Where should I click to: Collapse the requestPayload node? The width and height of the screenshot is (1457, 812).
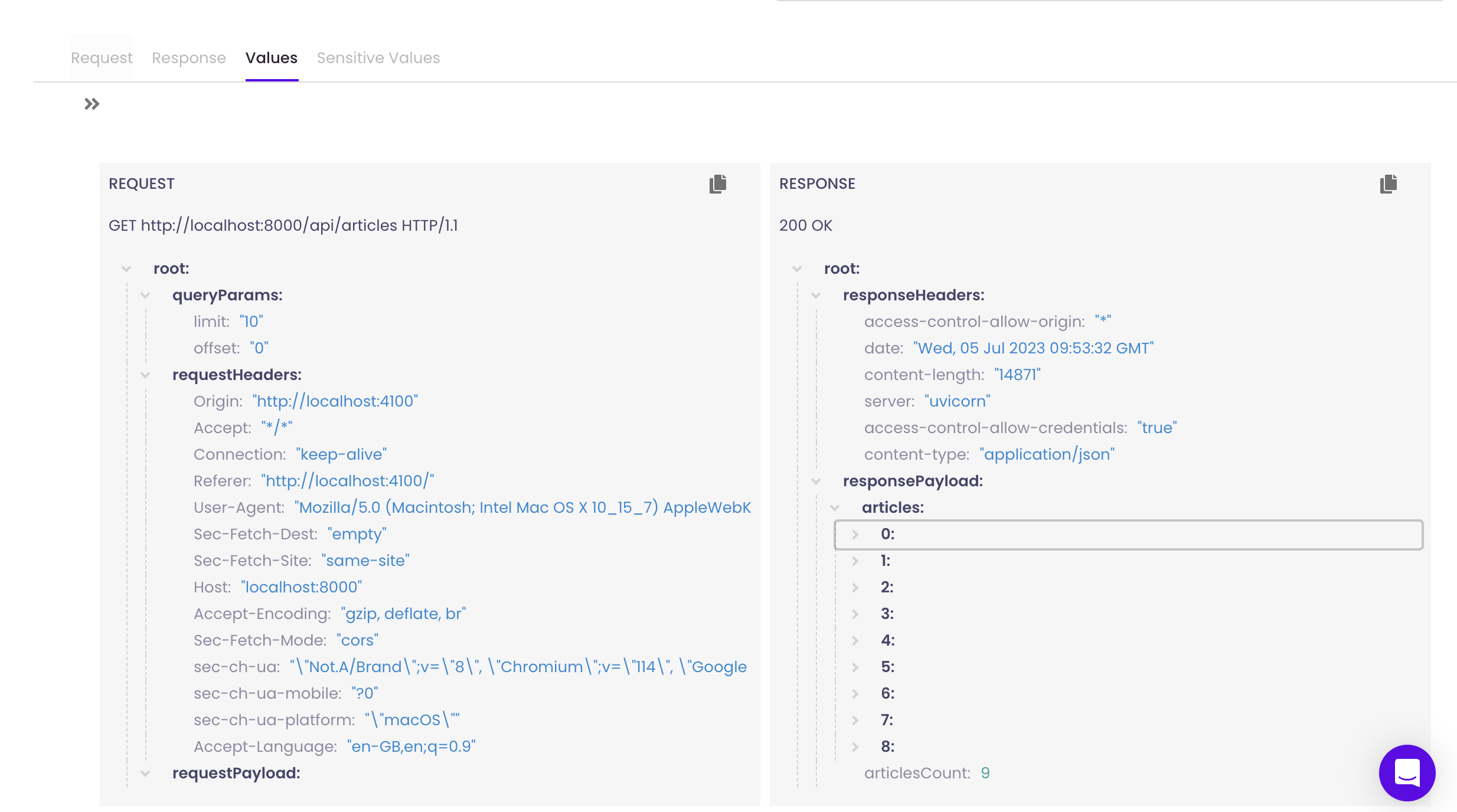[x=145, y=774]
